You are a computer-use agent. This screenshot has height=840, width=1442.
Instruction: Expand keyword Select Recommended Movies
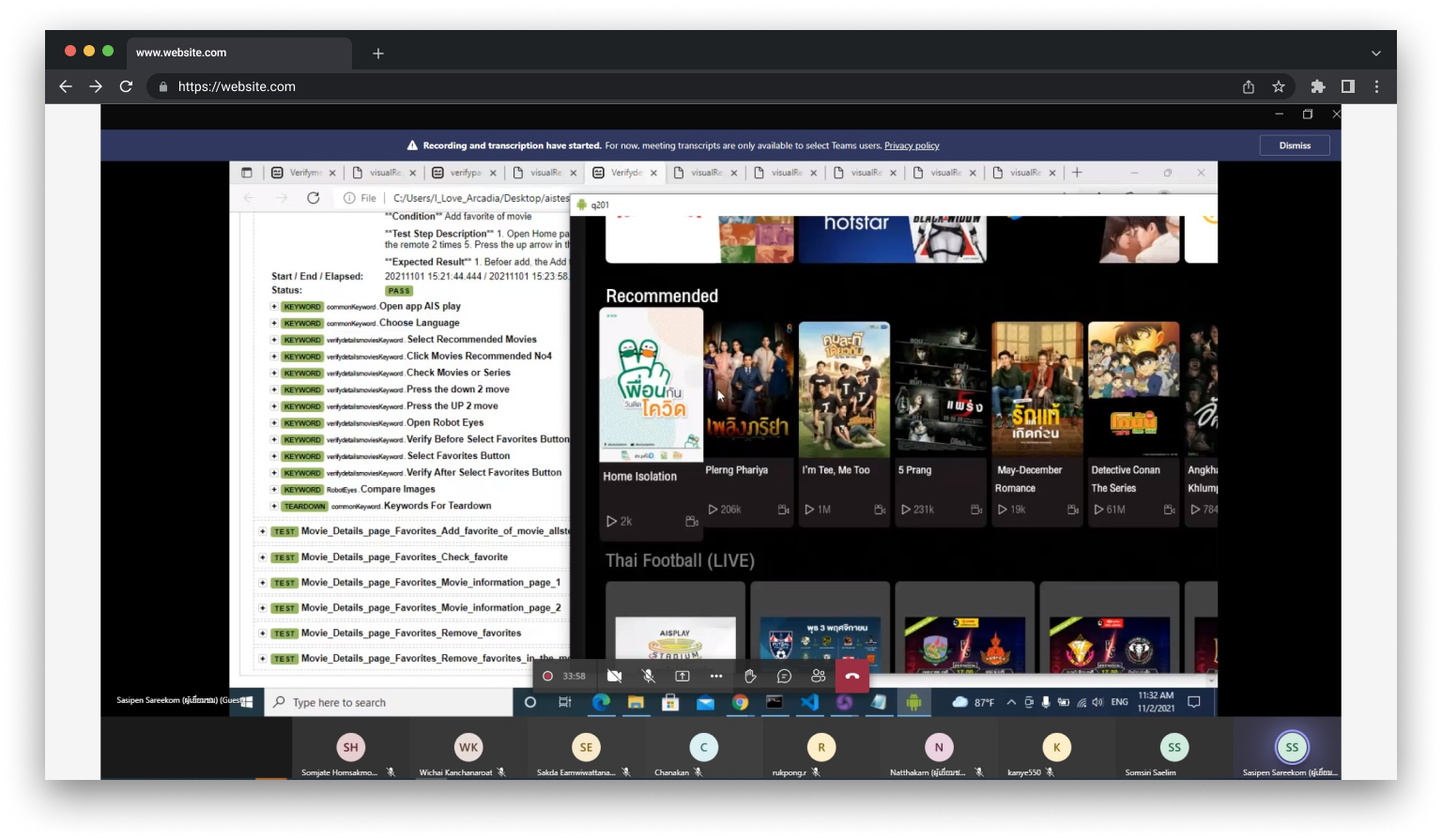click(274, 340)
